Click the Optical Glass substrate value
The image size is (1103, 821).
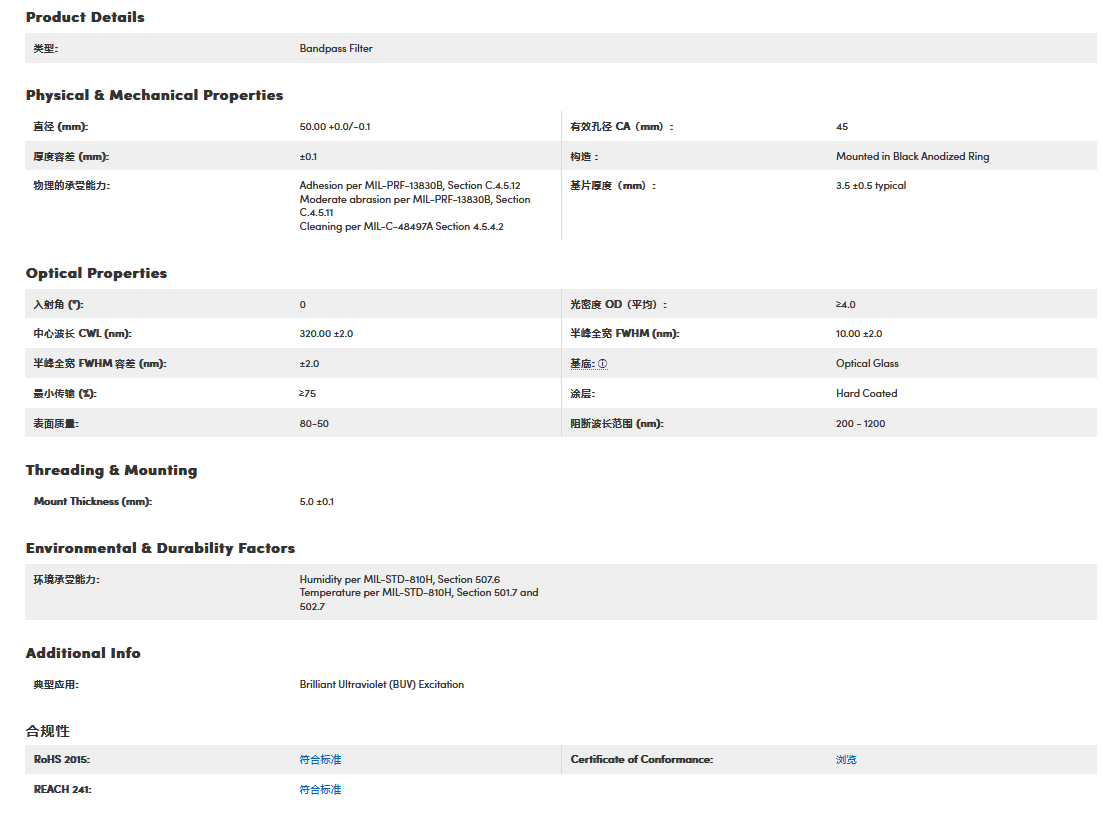[x=867, y=364]
